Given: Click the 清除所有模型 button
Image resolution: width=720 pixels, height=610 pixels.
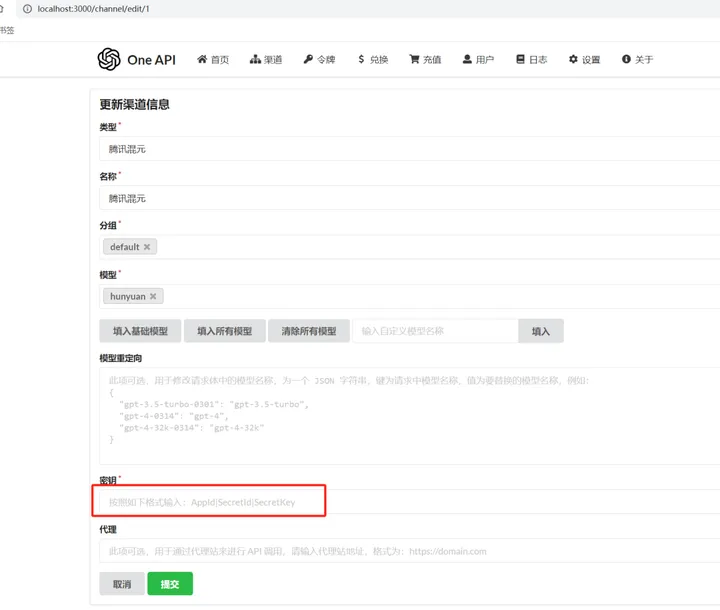Looking at the screenshot, I should tap(309, 331).
